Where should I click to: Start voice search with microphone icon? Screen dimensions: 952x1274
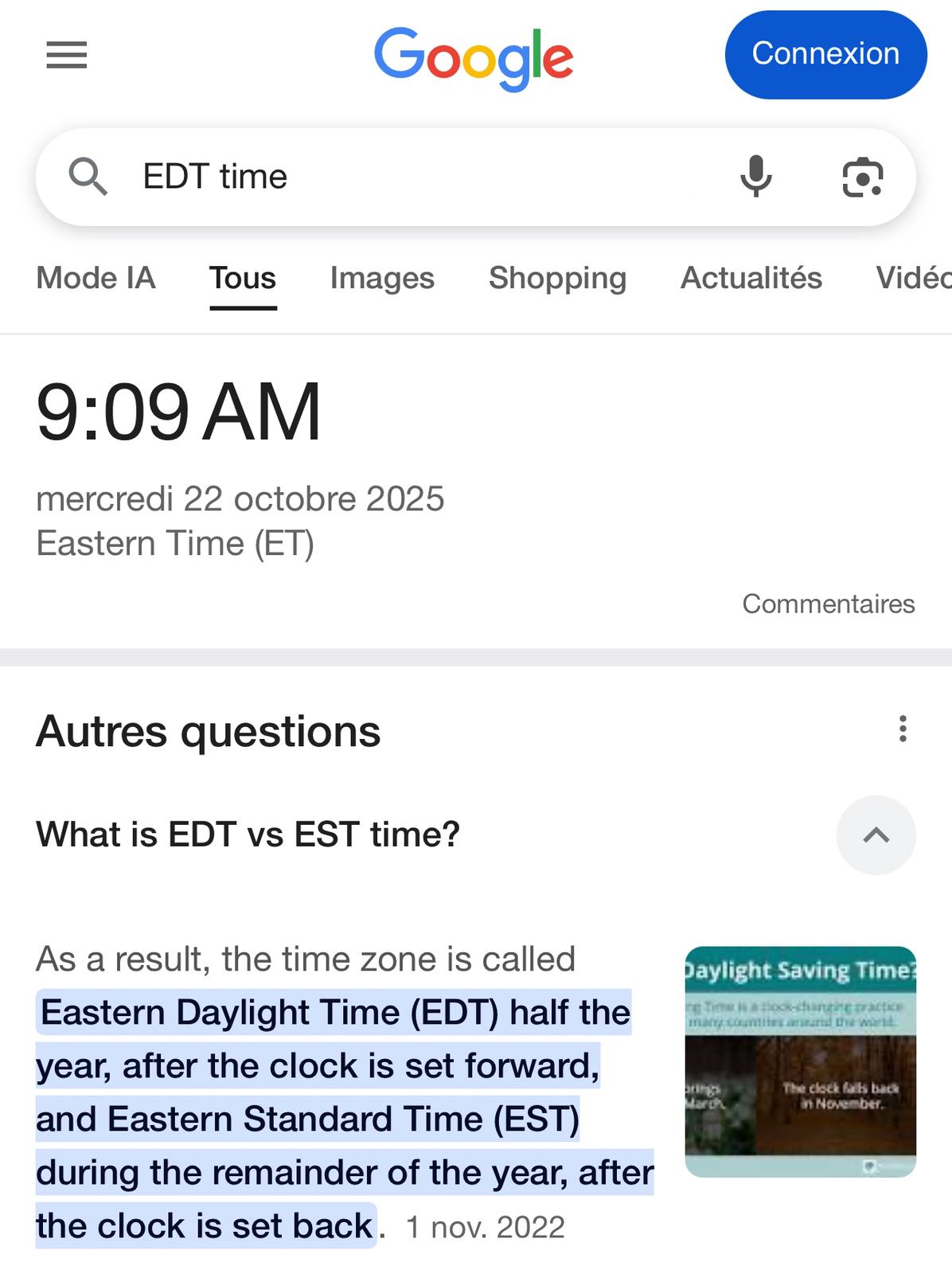(755, 176)
